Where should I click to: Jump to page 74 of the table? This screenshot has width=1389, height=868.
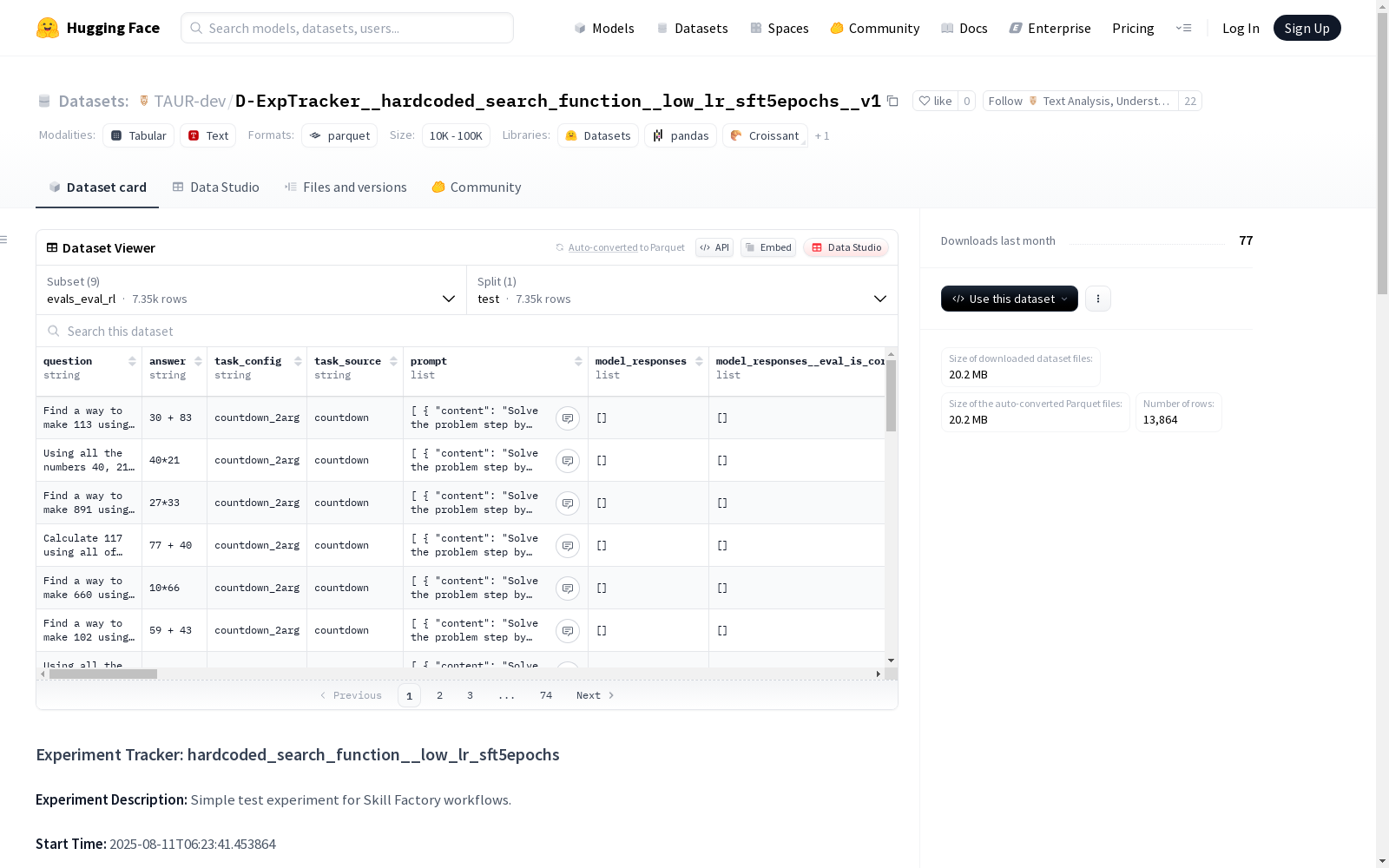(x=546, y=695)
